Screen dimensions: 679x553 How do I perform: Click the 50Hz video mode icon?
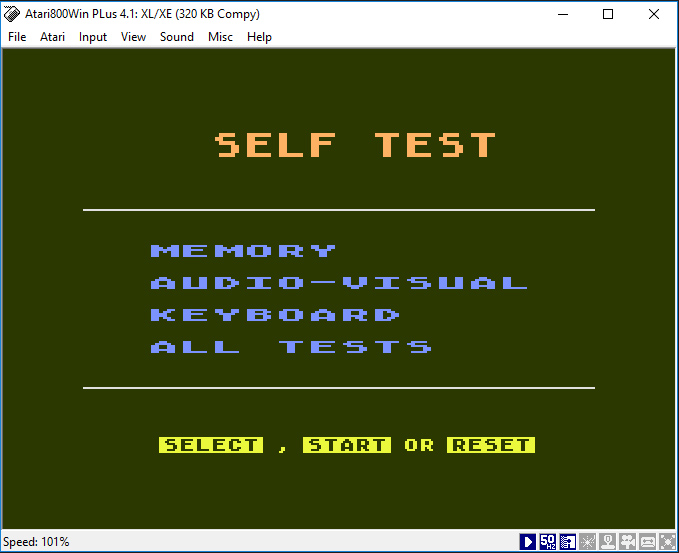tap(548, 542)
